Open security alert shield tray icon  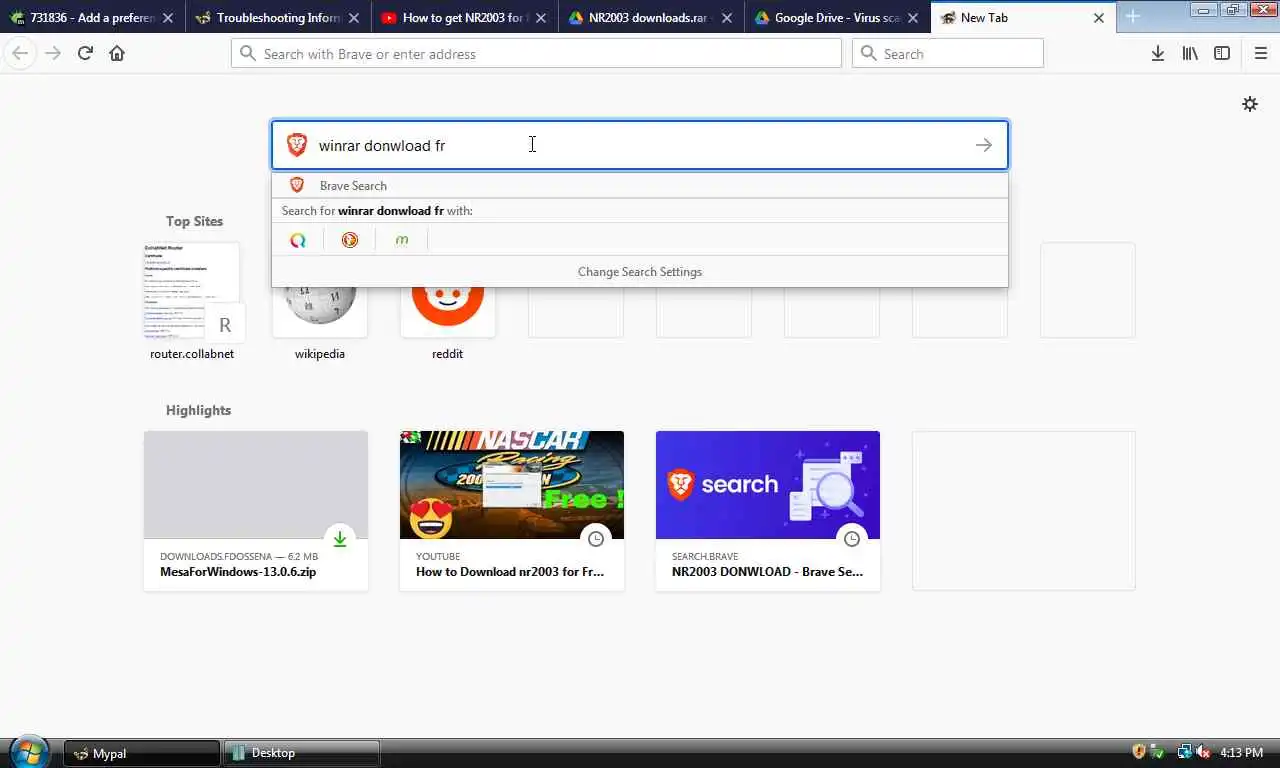point(1138,752)
